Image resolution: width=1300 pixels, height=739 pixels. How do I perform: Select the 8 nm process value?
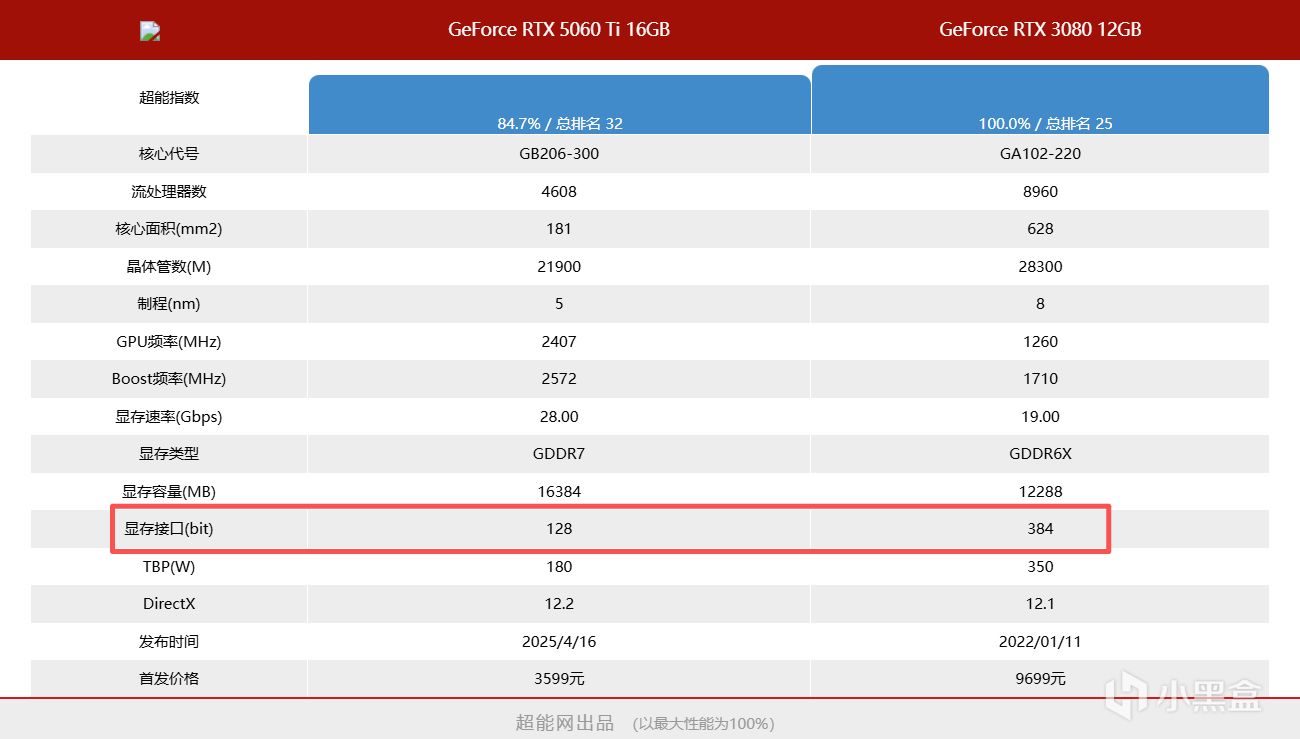coord(1040,304)
